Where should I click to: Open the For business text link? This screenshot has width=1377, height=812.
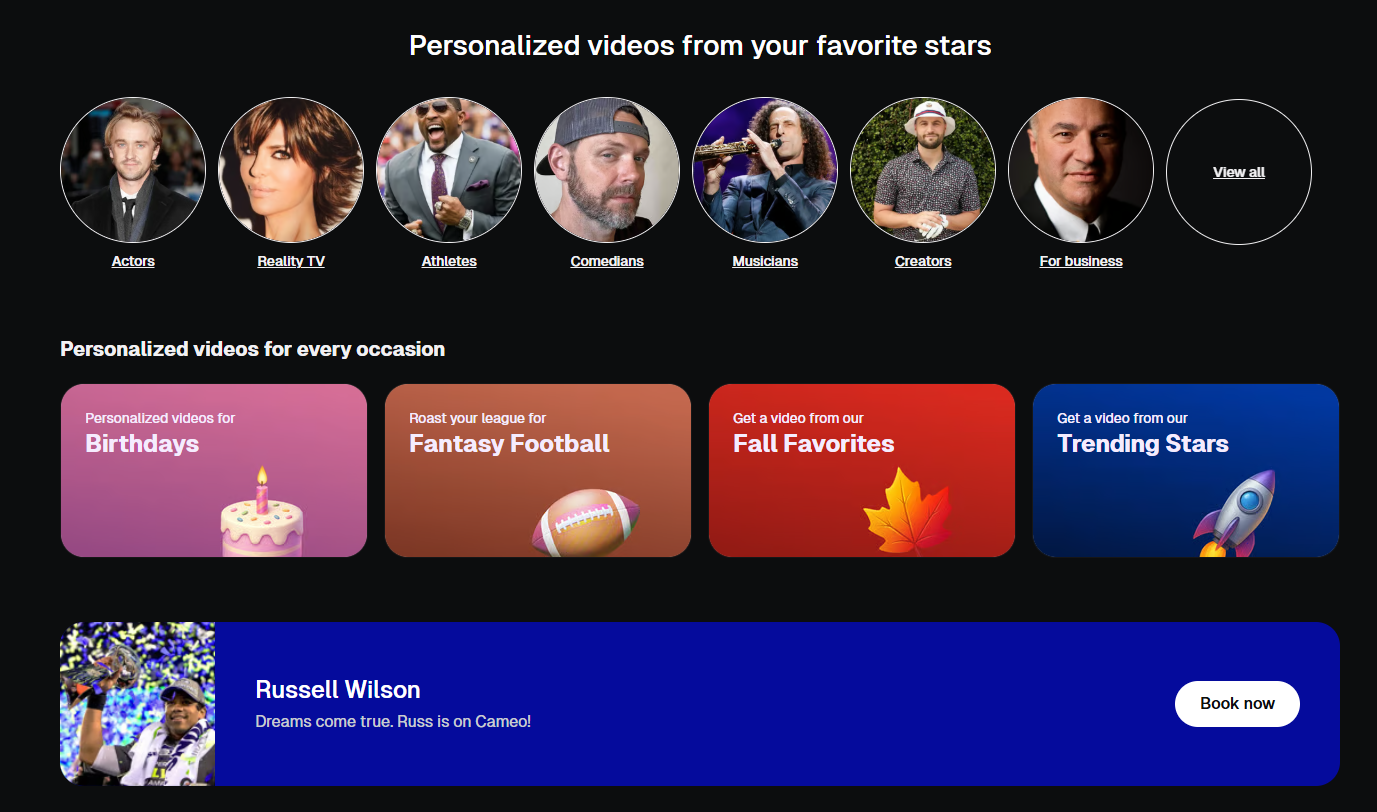coord(1081,261)
